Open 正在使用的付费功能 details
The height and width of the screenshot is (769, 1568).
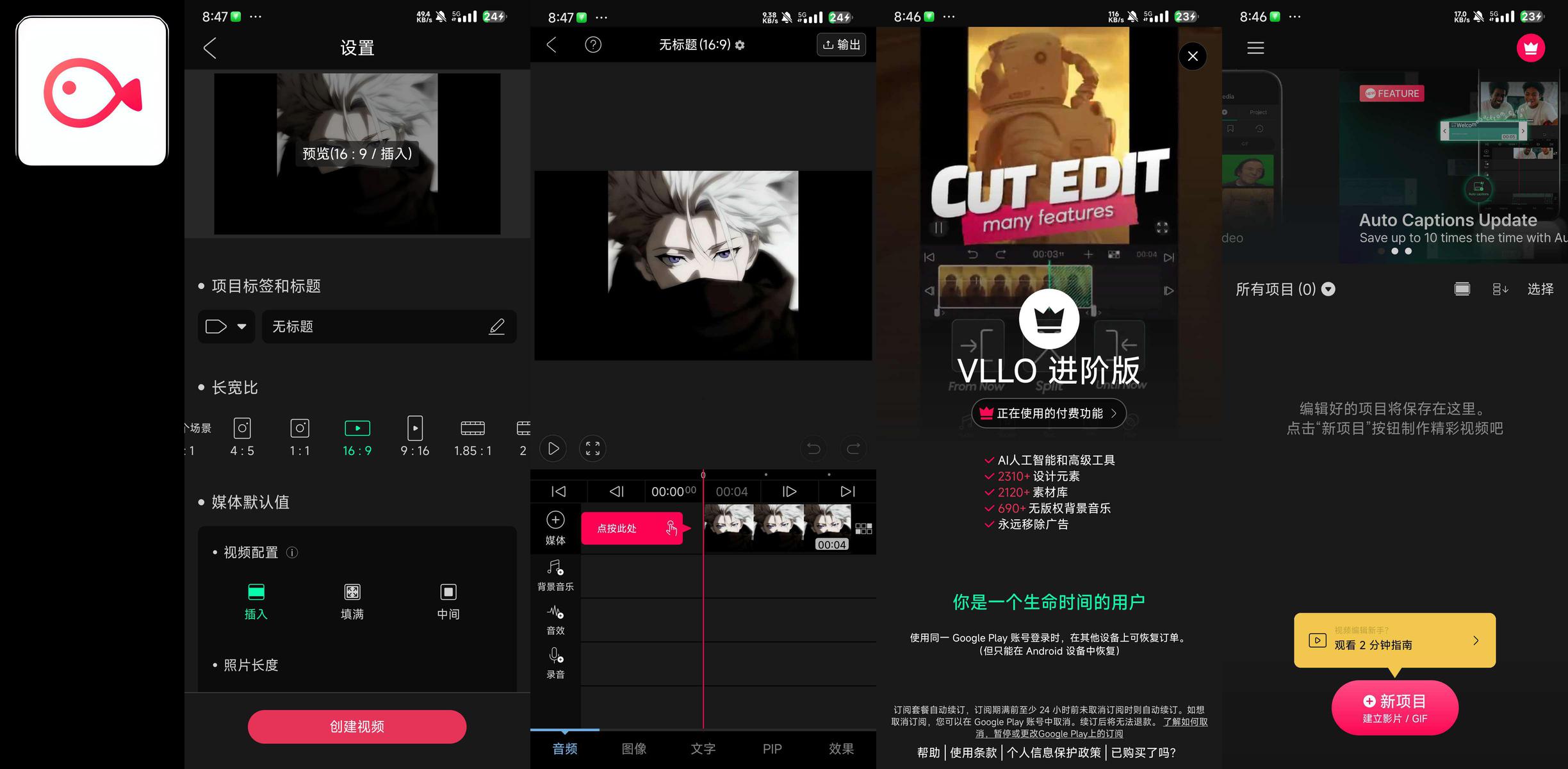(x=1049, y=413)
